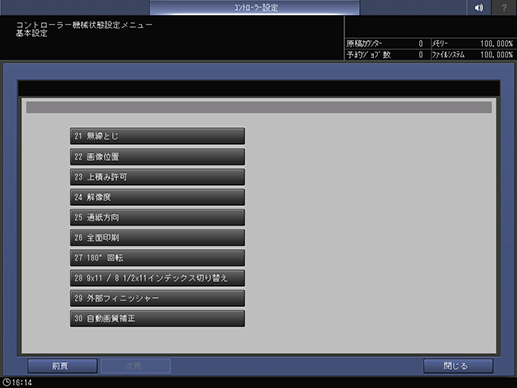Open item 23 上積み許可
Viewport: 517px width, 388px height.
157,177
